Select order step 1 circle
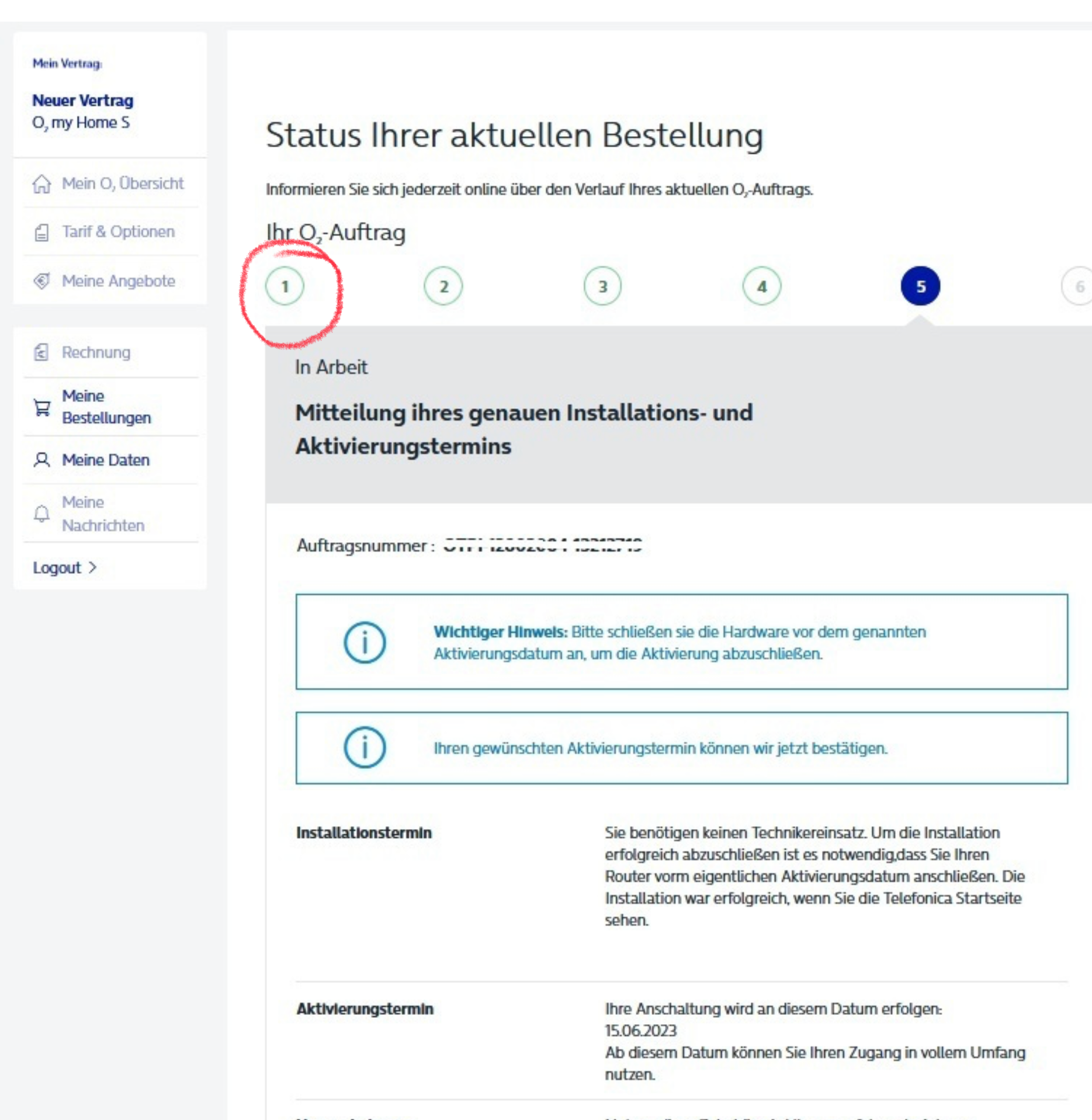 click(x=285, y=286)
